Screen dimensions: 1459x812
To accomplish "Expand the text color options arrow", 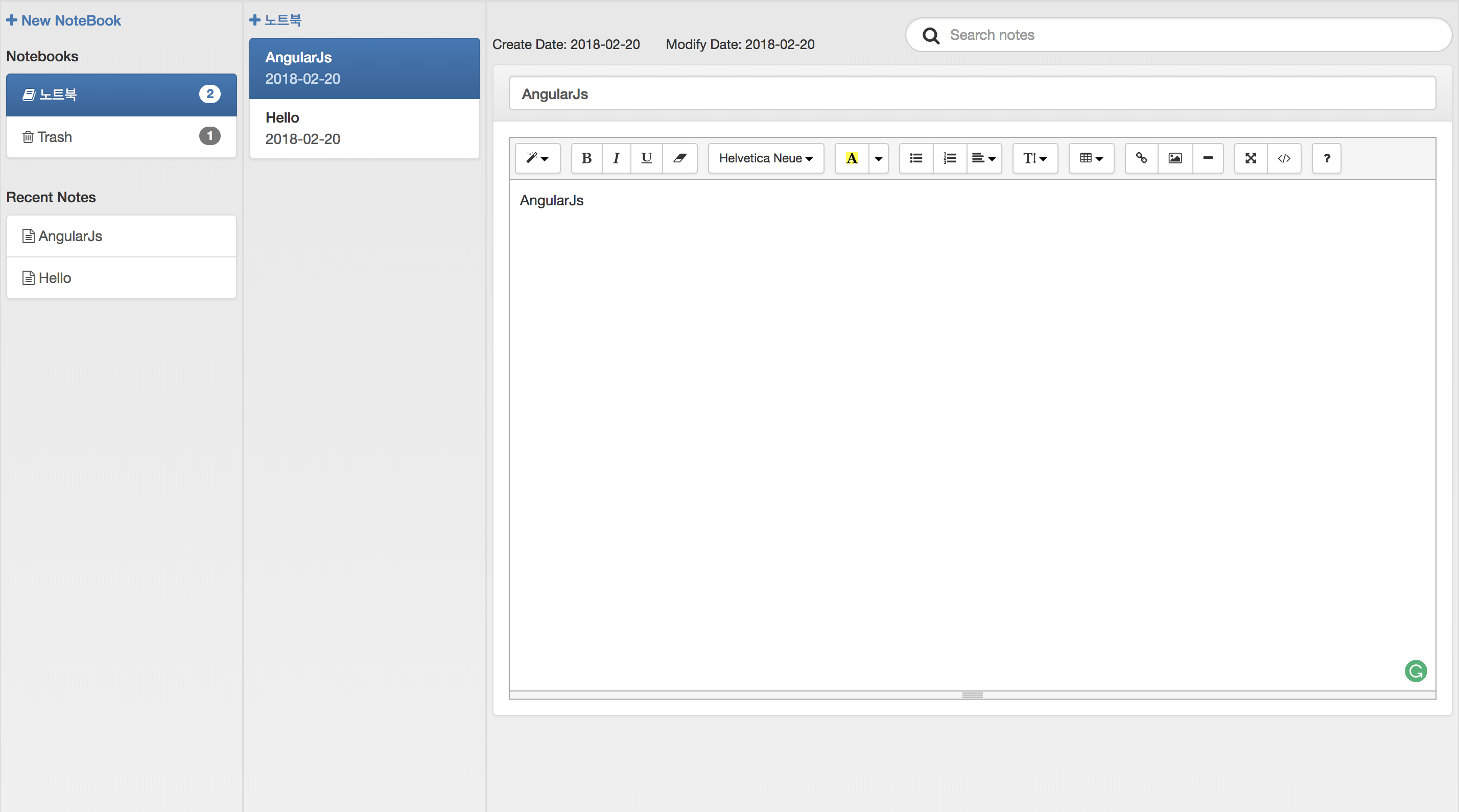I will click(879, 158).
